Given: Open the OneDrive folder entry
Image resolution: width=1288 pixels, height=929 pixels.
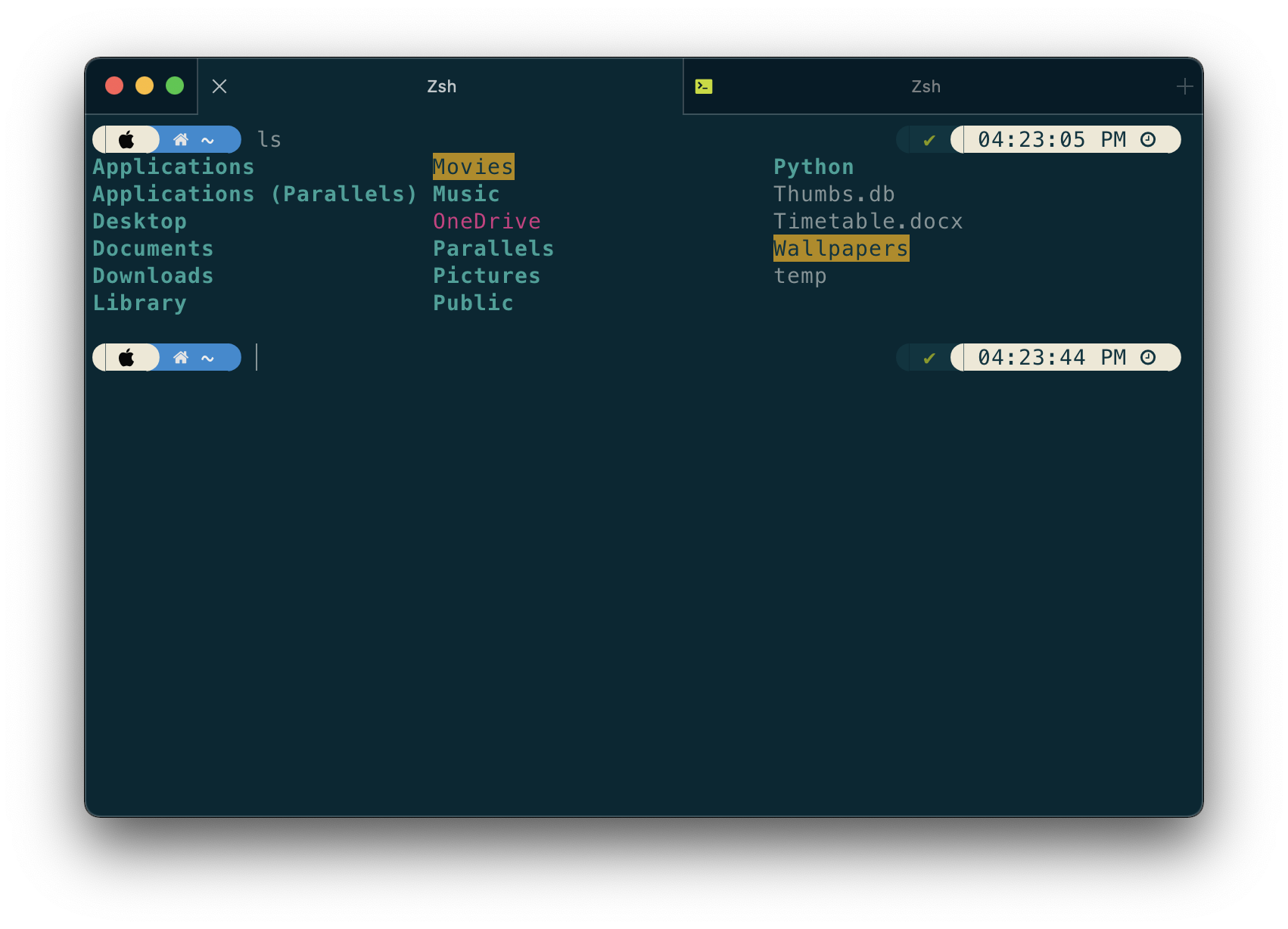Looking at the screenshot, I should click(487, 221).
